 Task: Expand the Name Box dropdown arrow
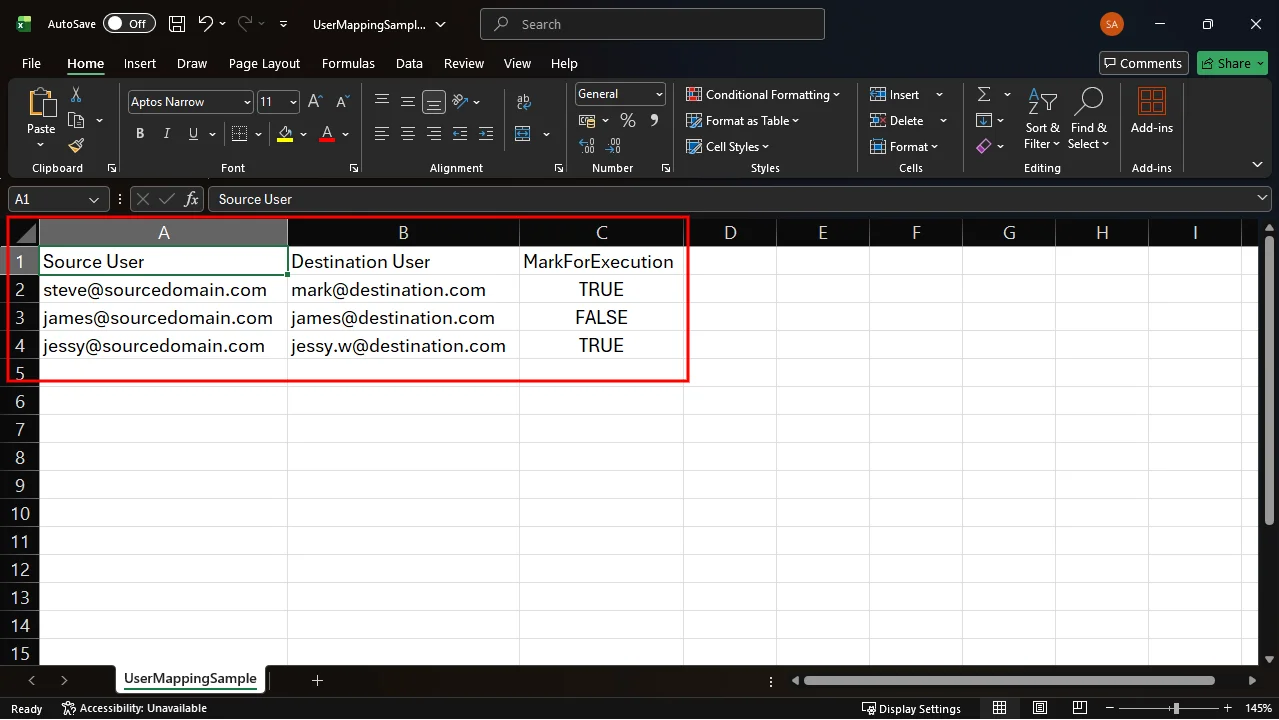click(x=94, y=200)
